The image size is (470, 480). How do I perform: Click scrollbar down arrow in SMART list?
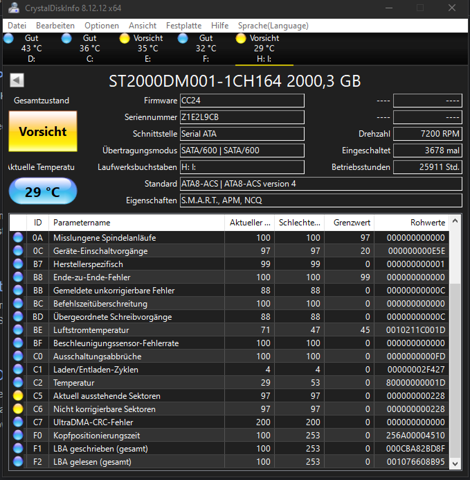[x=455, y=463]
